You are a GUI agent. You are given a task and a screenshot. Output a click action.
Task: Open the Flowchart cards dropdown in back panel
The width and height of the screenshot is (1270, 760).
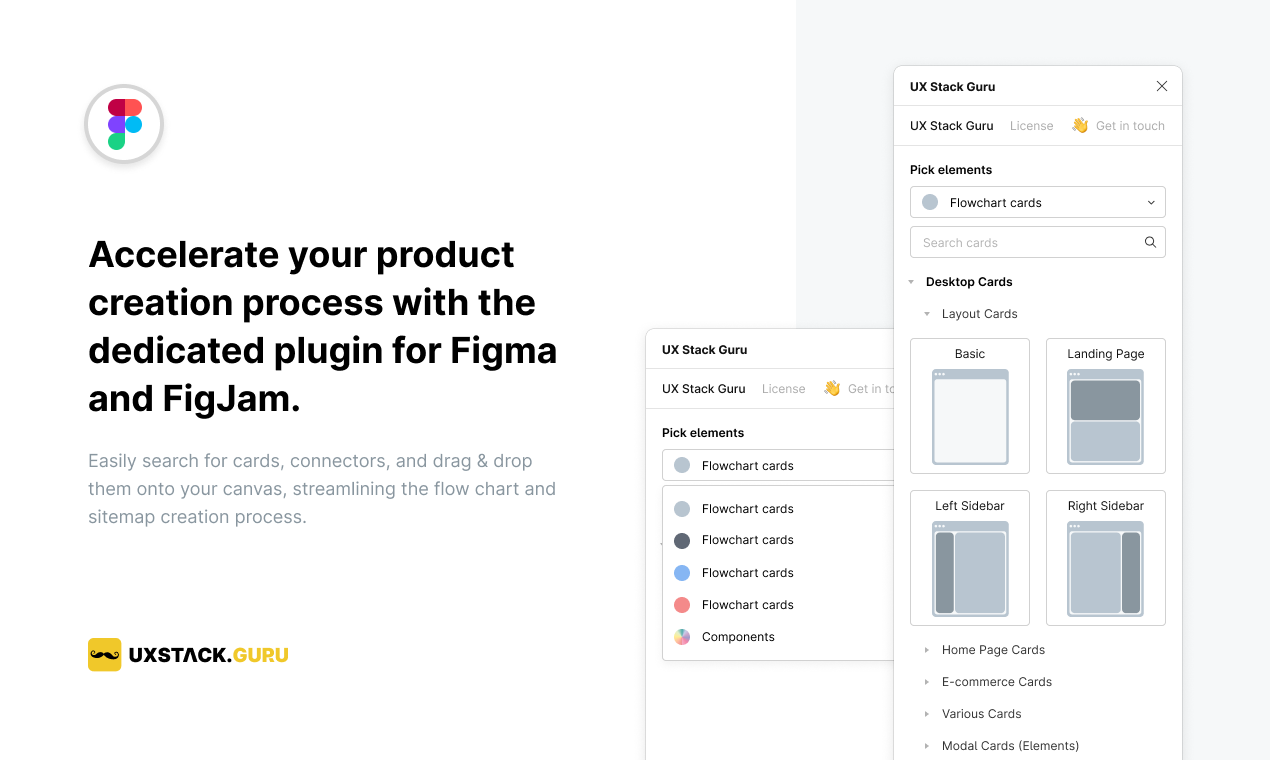778,465
